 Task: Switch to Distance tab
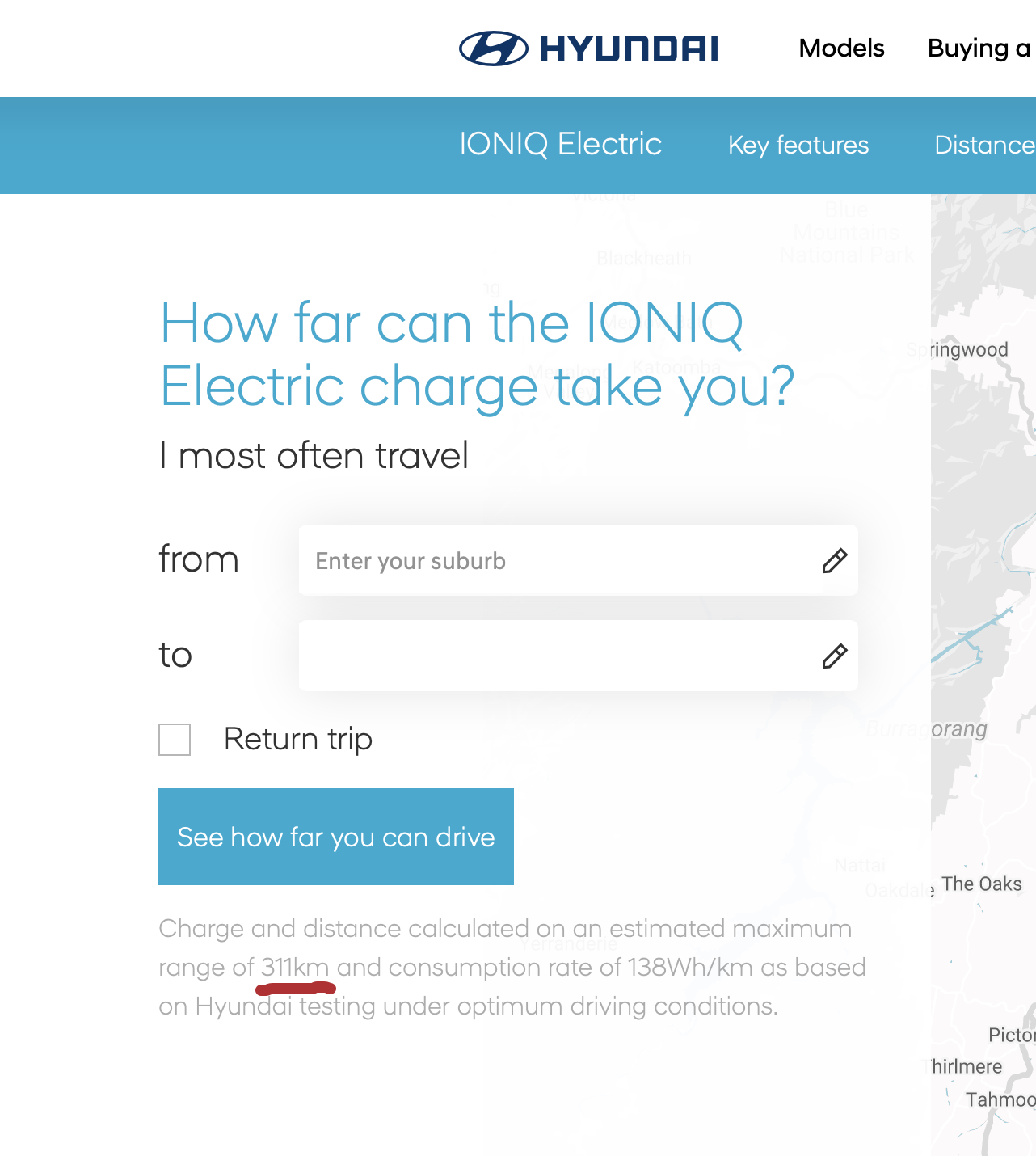pyautogui.click(x=984, y=145)
